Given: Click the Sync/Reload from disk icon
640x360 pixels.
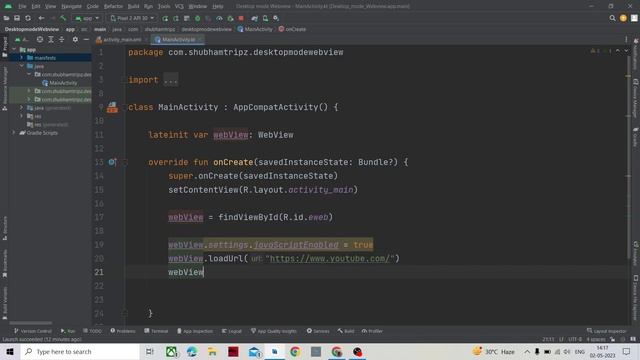Looking at the screenshot, I should coord(28,18).
